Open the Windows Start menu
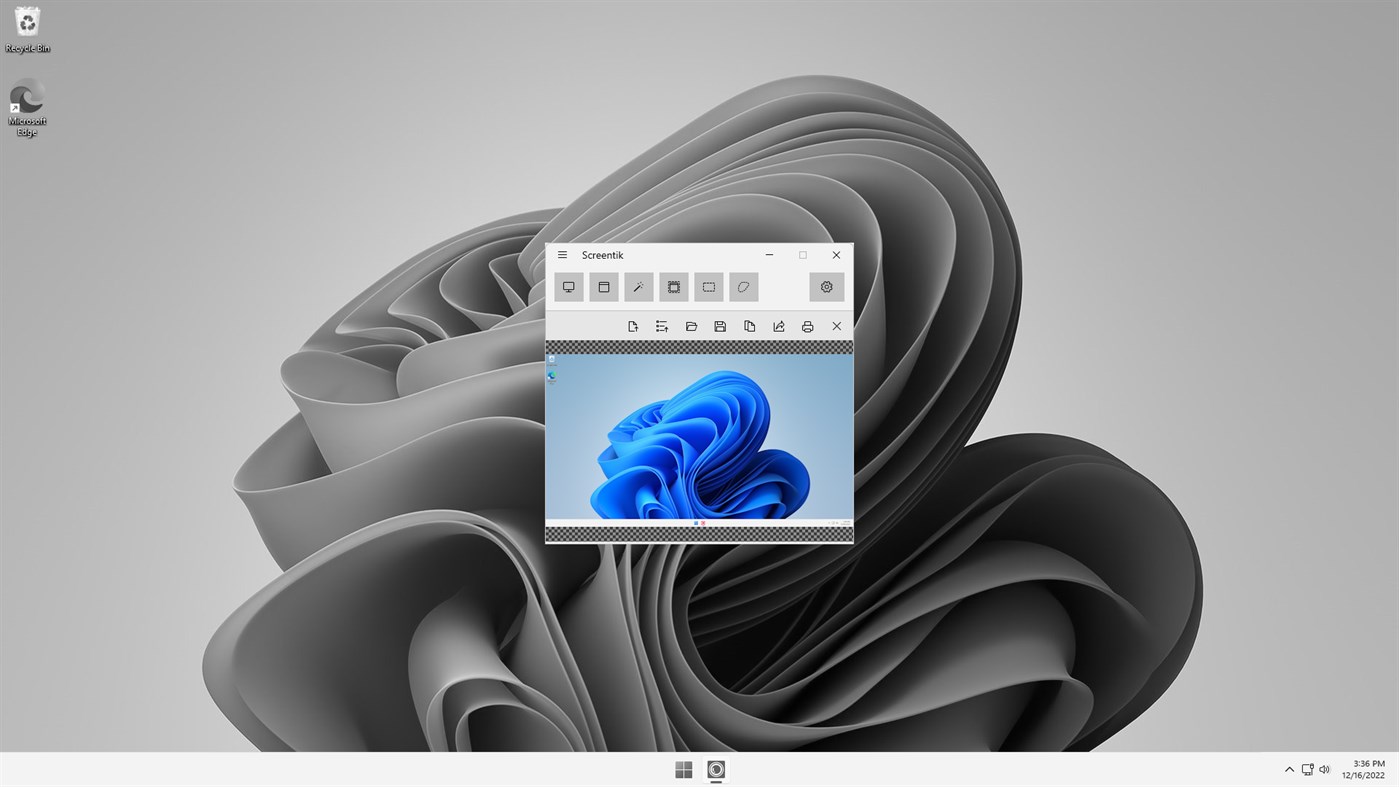 pyautogui.click(x=683, y=768)
